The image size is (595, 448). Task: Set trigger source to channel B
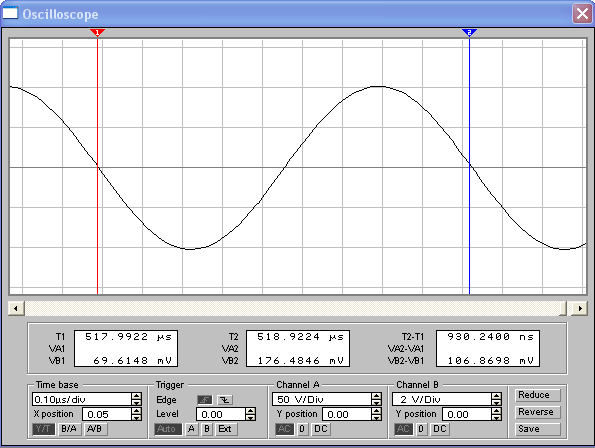coord(207,429)
